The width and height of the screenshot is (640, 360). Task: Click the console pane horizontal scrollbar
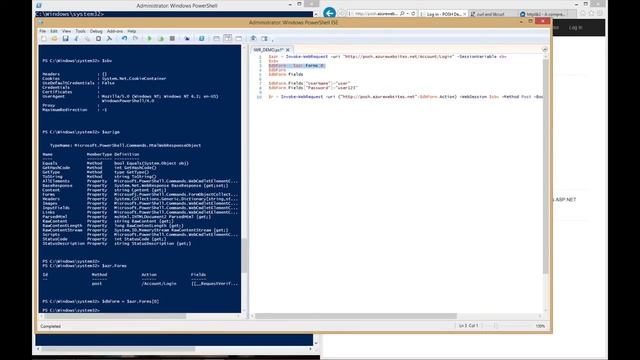pyautogui.click(x=116, y=316)
